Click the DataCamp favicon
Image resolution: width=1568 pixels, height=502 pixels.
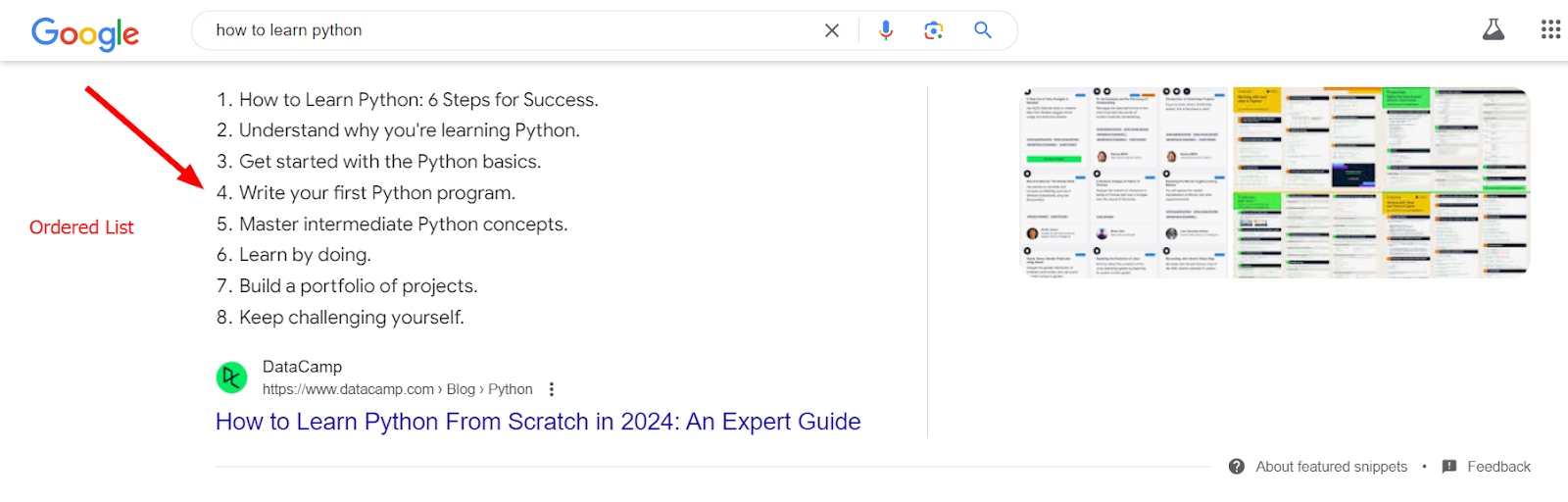coord(232,377)
